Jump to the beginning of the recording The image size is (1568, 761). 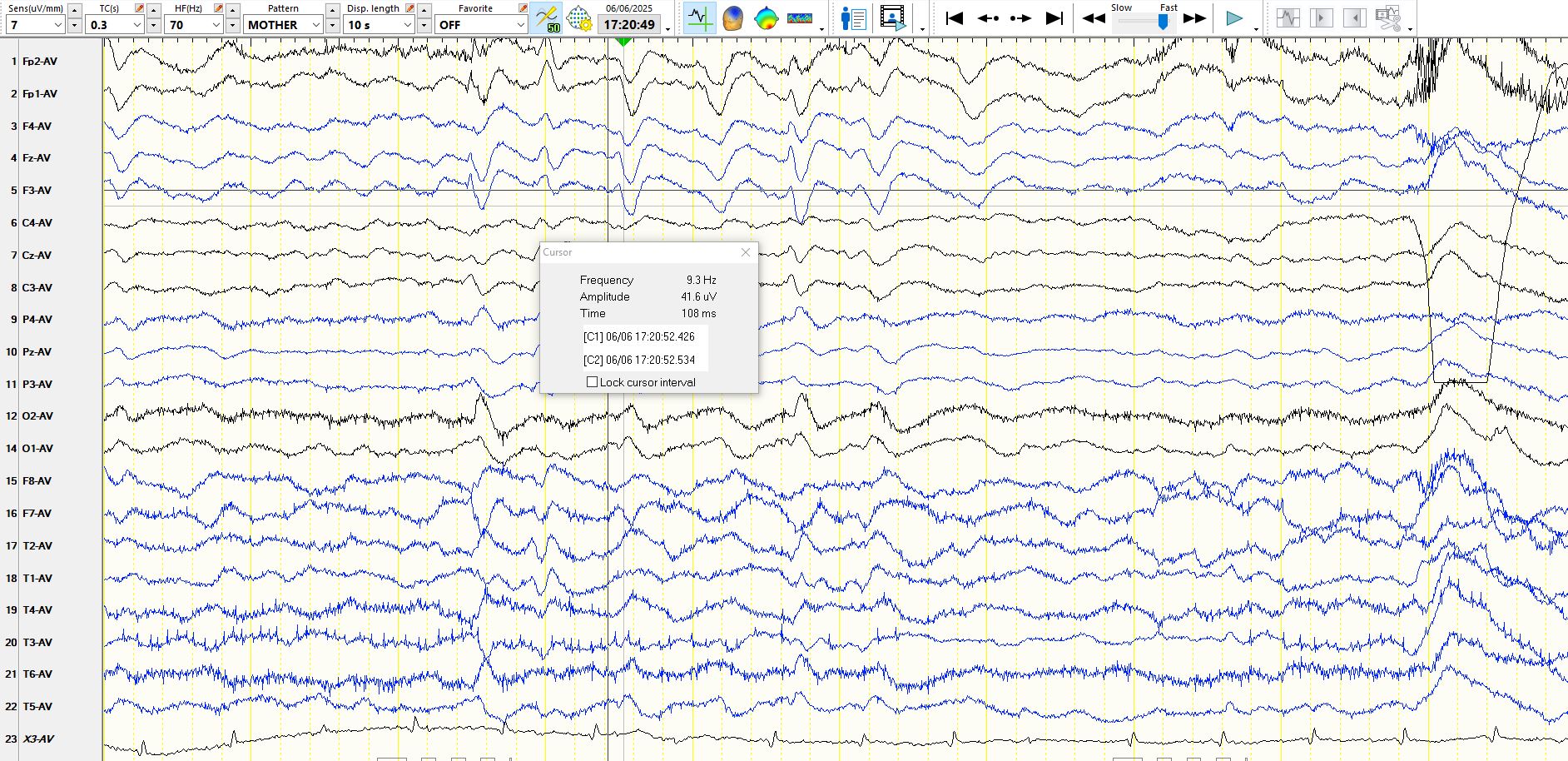pos(955,18)
